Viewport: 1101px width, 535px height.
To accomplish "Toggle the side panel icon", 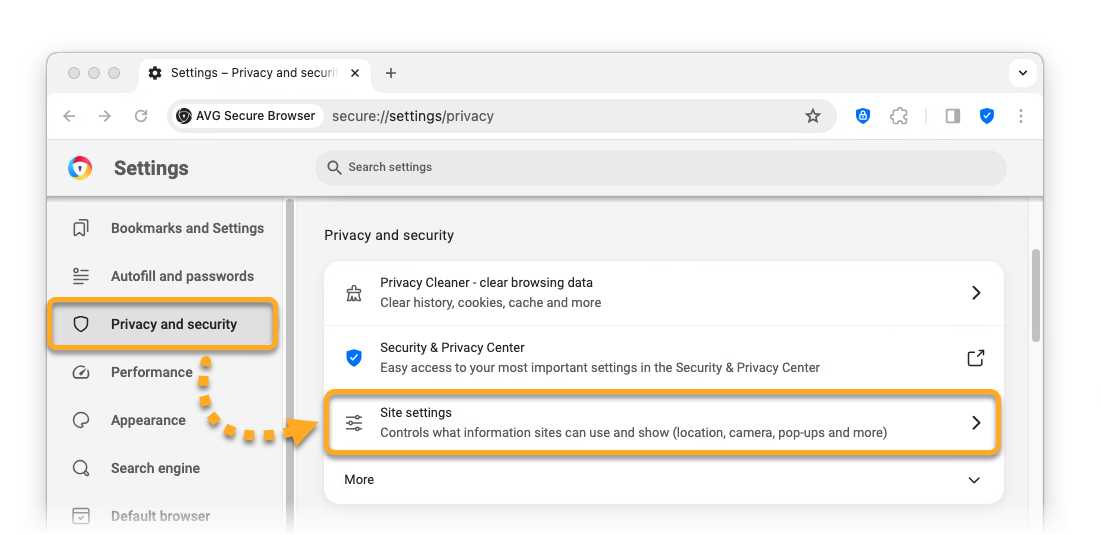I will (x=952, y=116).
